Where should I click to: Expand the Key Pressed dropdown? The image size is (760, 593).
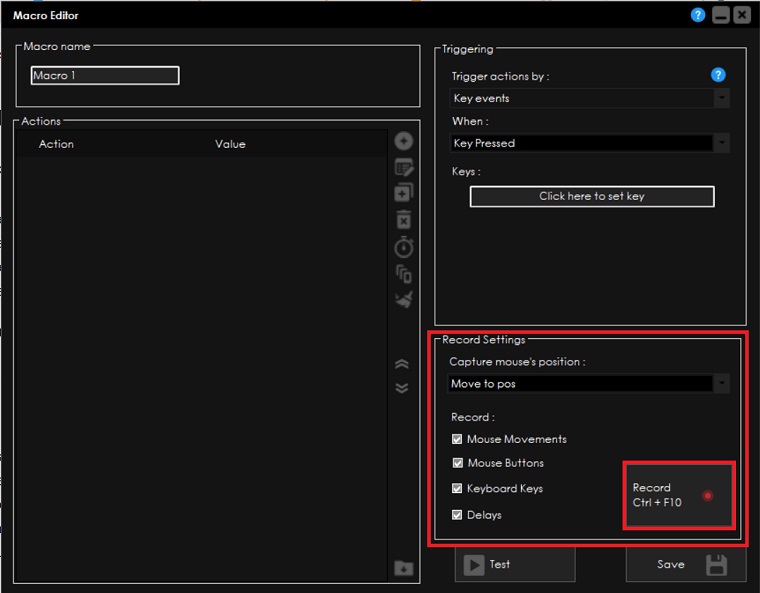click(x=589, y=143)
